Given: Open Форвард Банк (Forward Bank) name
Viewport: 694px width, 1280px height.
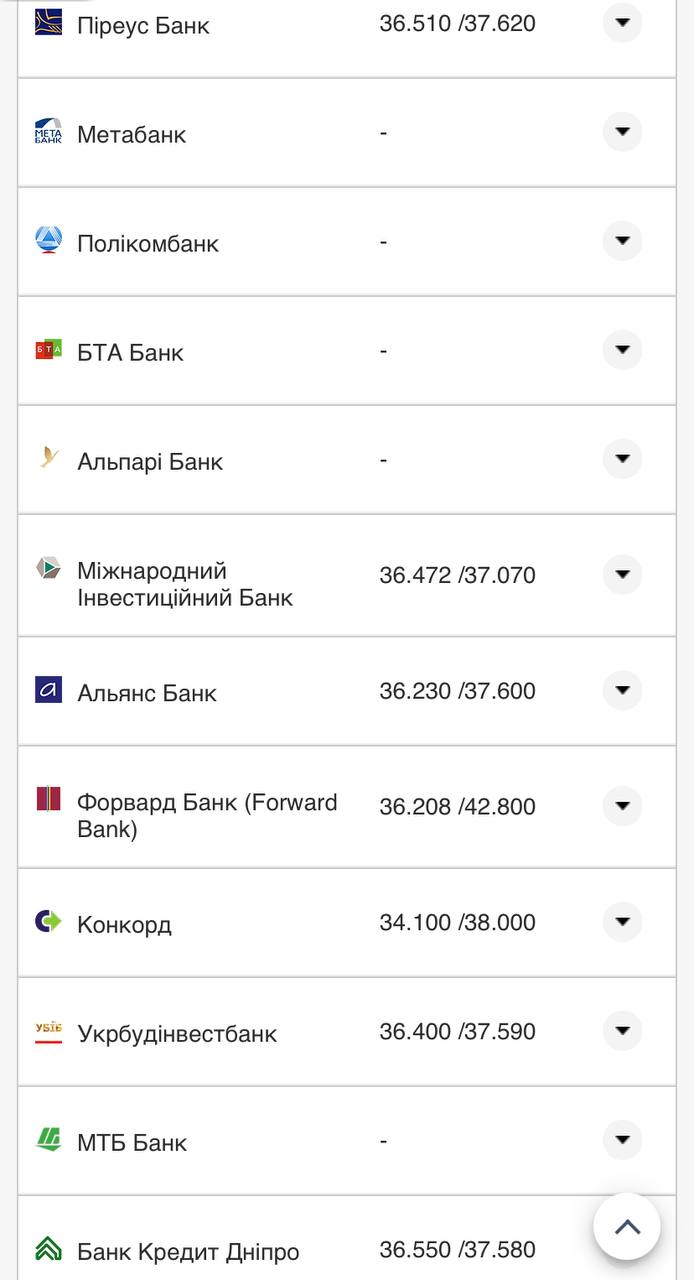Looking at the screenshot, I should coord(207,815).
